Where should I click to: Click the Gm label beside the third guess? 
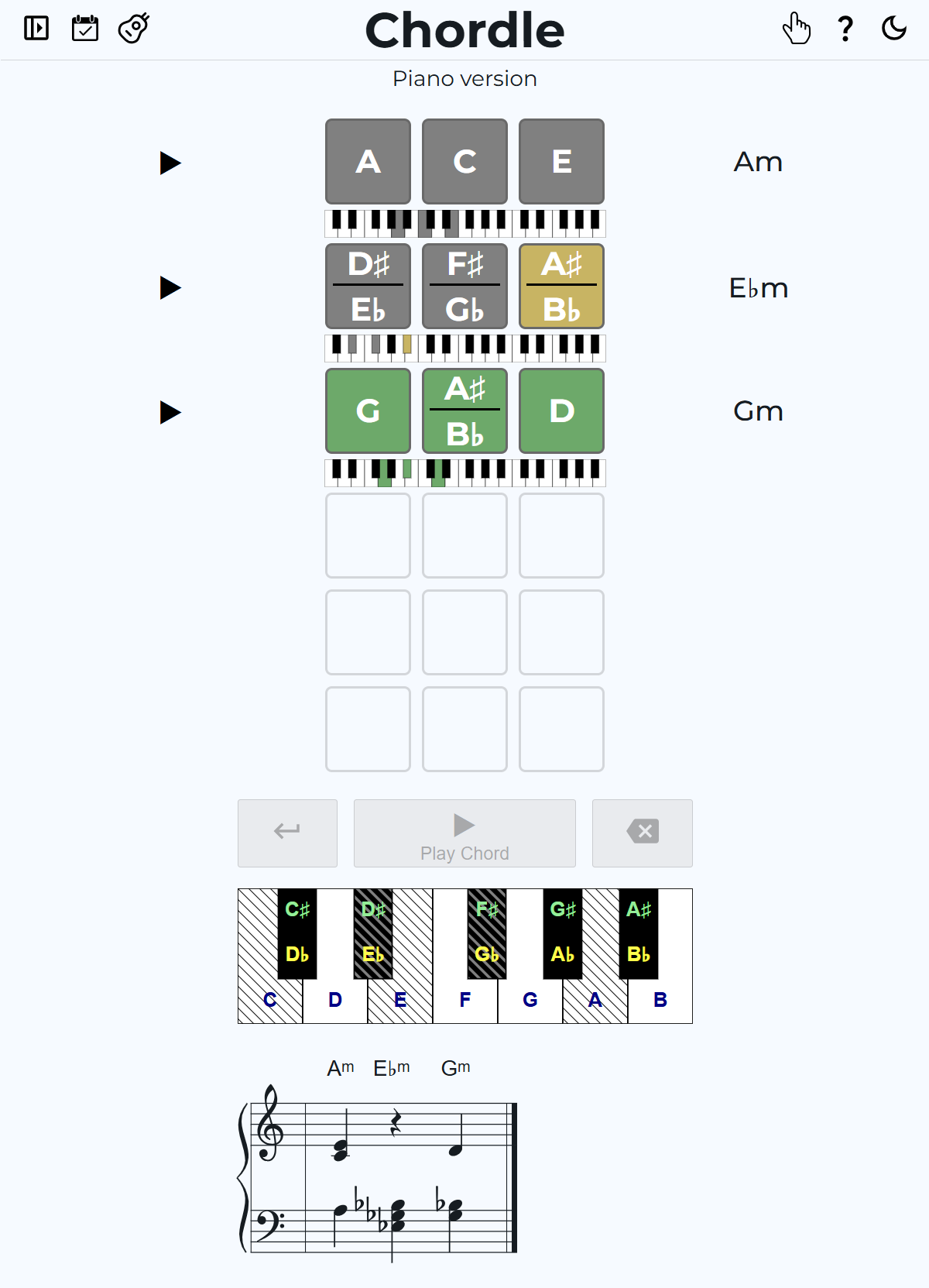[x=759, y=411]
